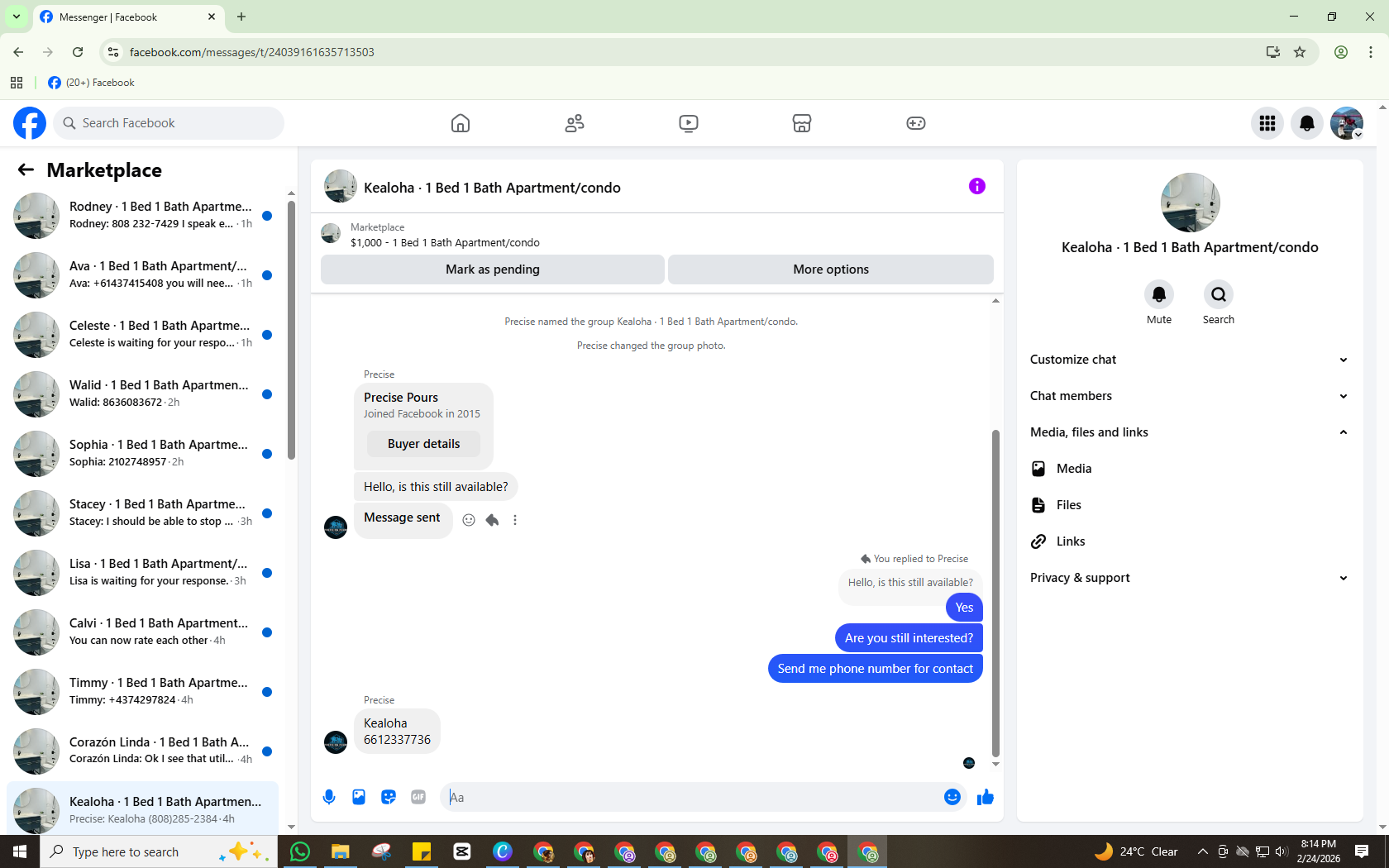Expand the Chat members section
1389x868 pixels.
click(x=1190, y=396)
